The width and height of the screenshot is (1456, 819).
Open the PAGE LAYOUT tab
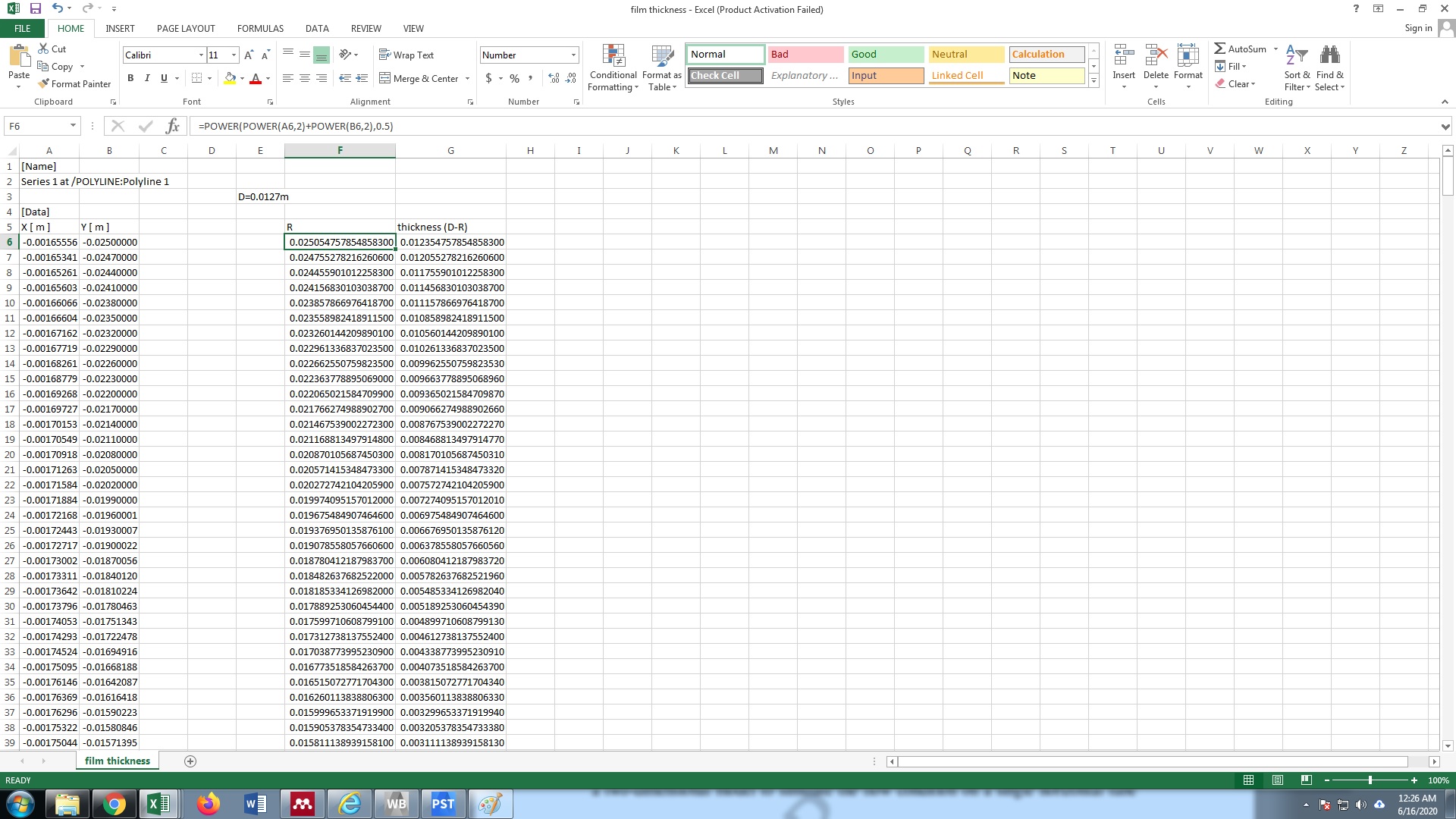[x=186, y=28]
